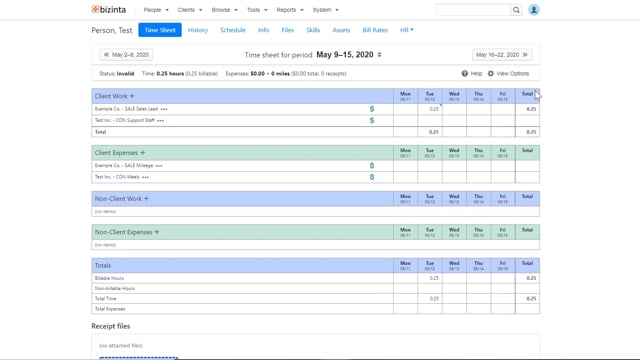This screenshot has height=360, width=640.
Task: Switch to the History tab
Action: pos(198,30)
